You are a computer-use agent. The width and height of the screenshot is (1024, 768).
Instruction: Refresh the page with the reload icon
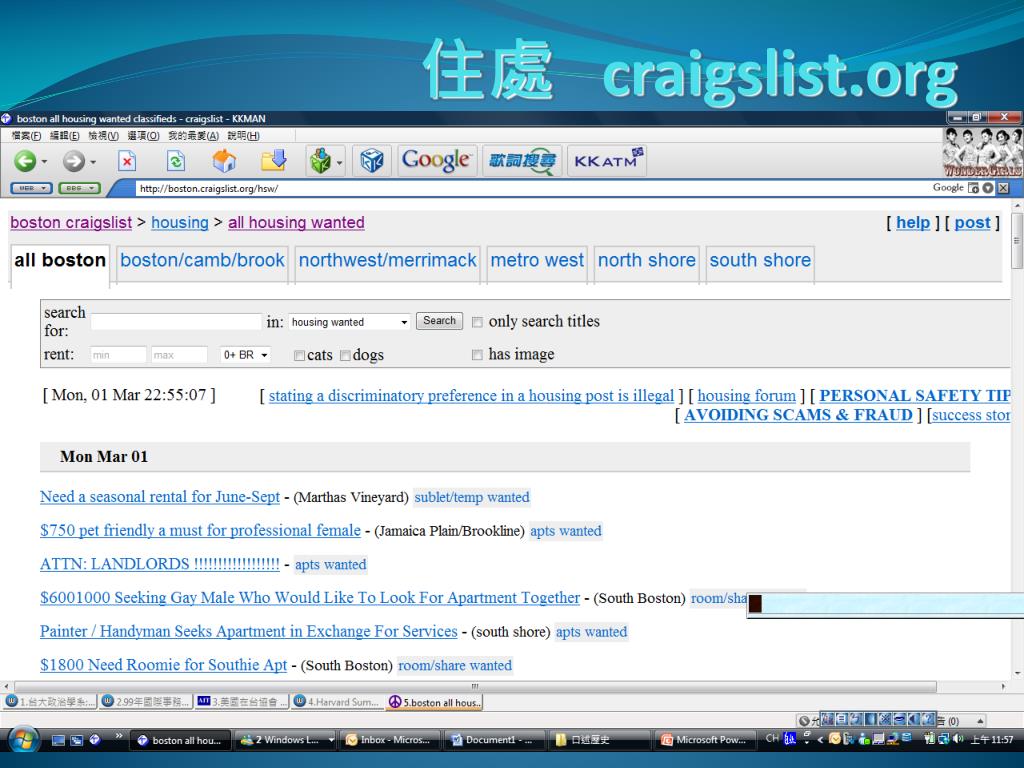[176, 161]
